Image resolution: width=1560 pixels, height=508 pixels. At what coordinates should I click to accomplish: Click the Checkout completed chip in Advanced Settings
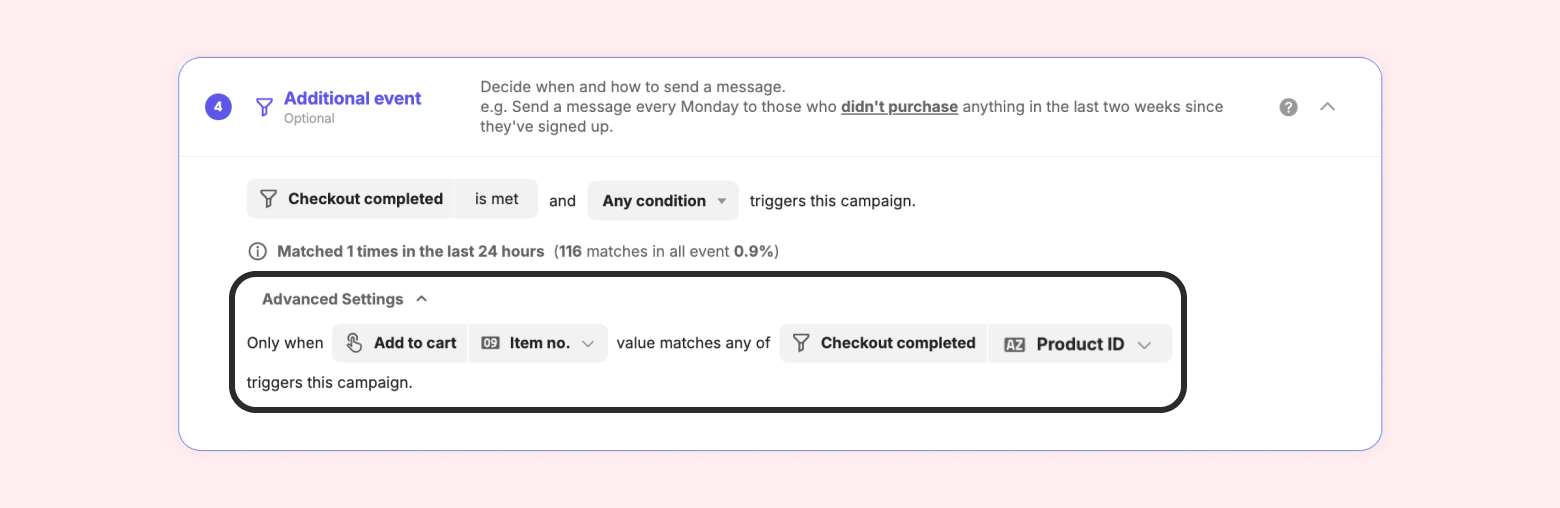tap(883, 343)
